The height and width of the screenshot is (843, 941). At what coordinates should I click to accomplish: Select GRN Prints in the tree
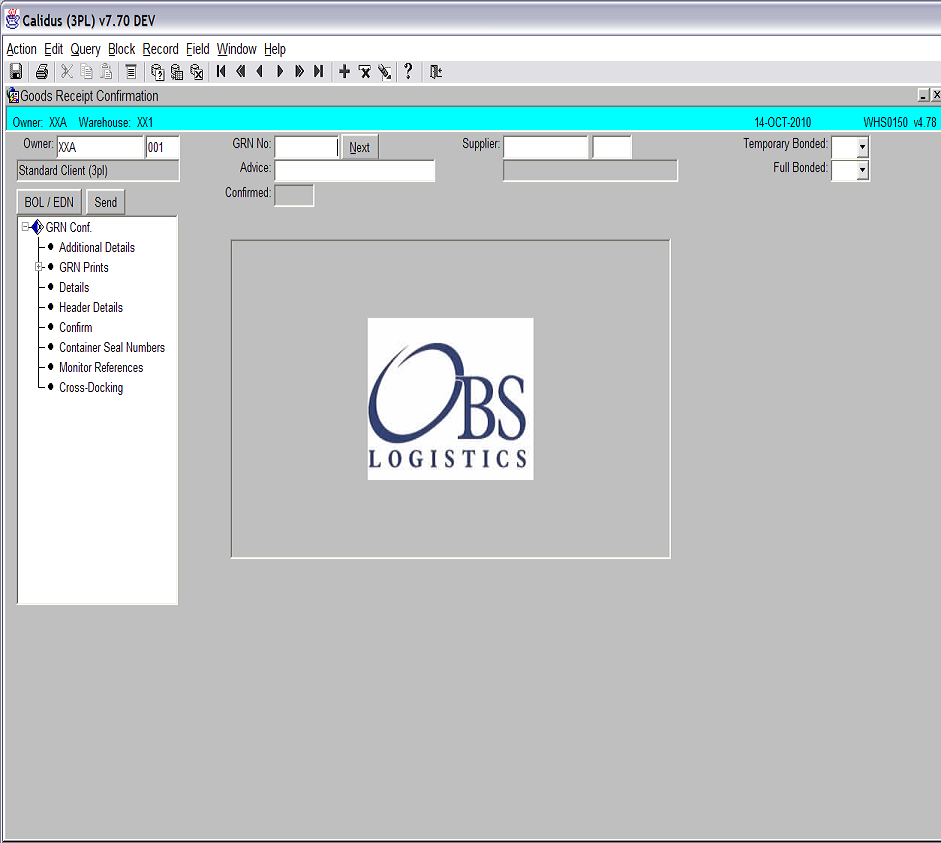(x=83, y=267)
